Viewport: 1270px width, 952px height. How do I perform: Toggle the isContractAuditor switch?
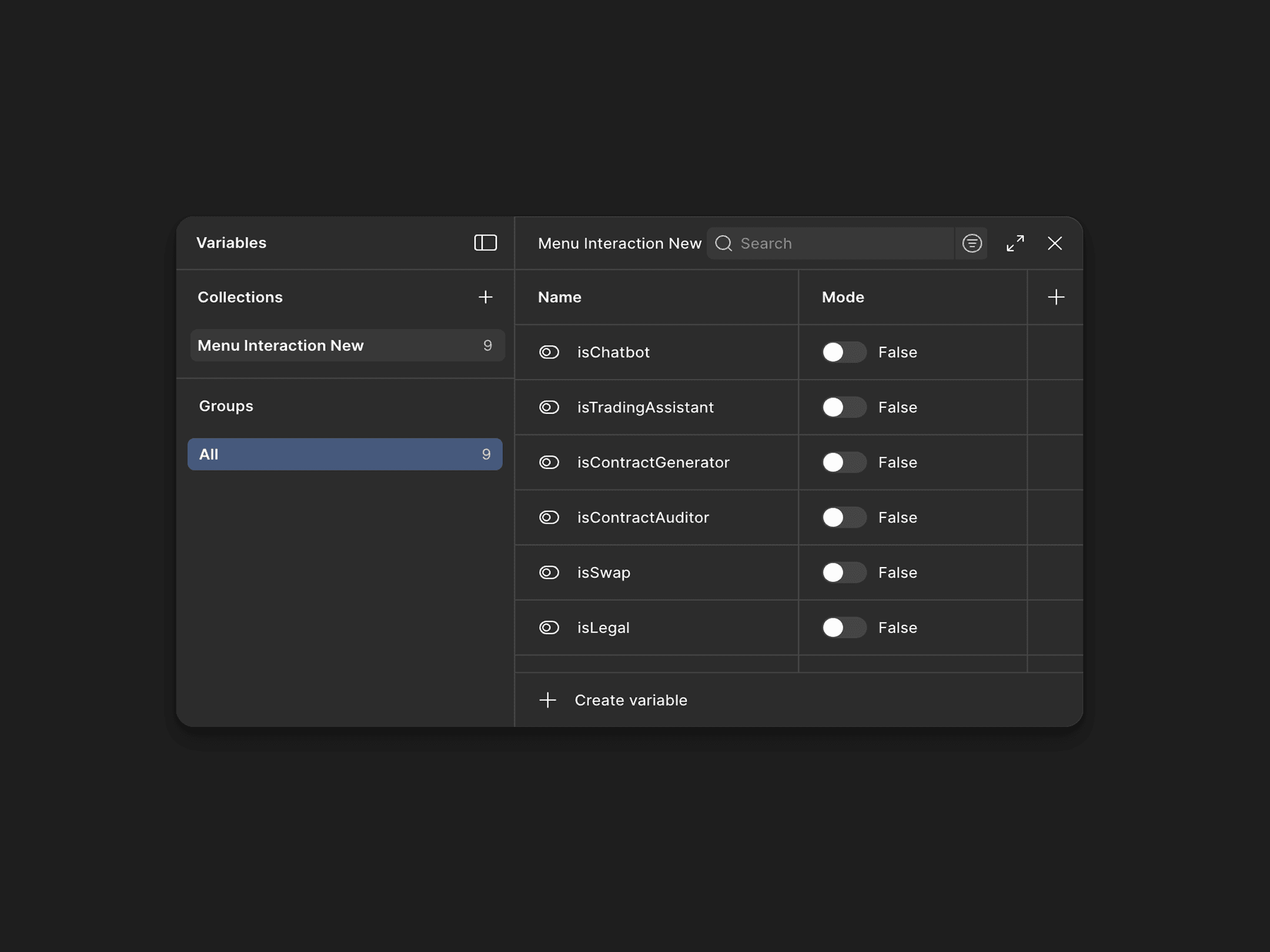(x=844, y=518)
